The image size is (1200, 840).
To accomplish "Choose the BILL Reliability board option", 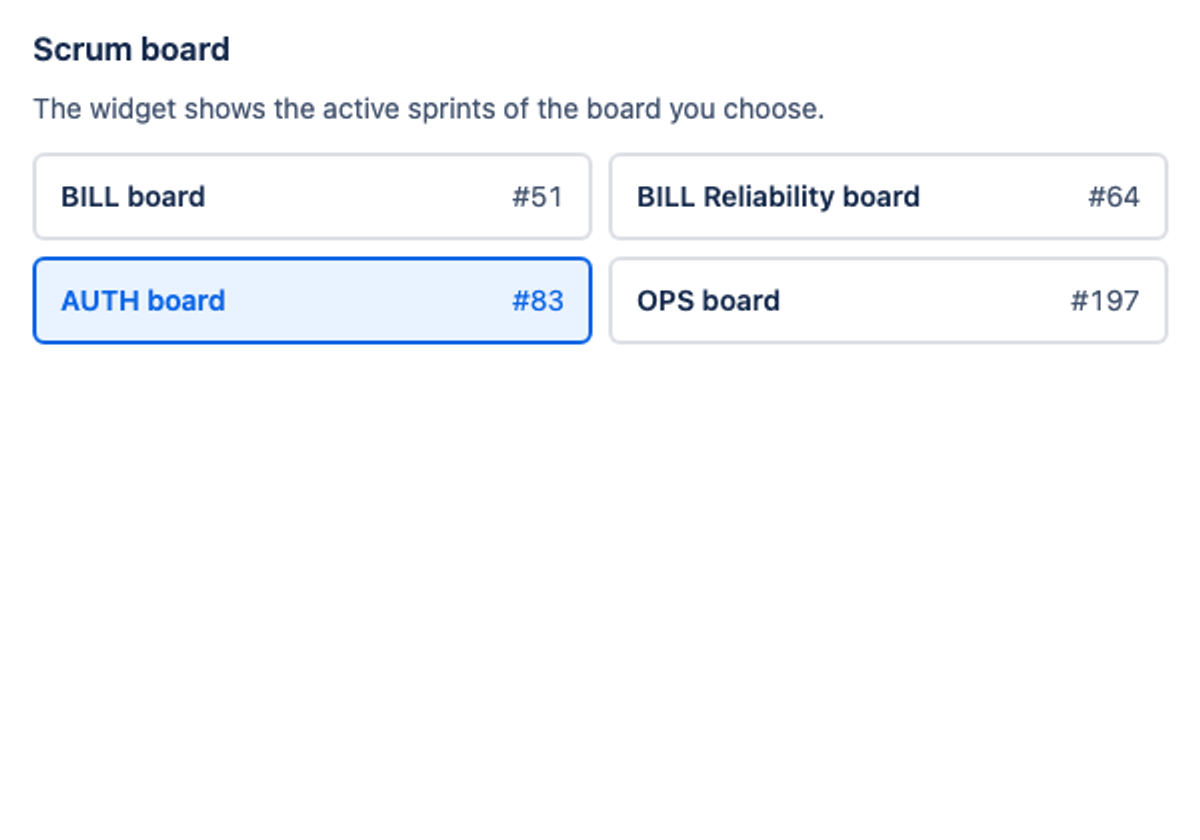I will coord(888,197).
